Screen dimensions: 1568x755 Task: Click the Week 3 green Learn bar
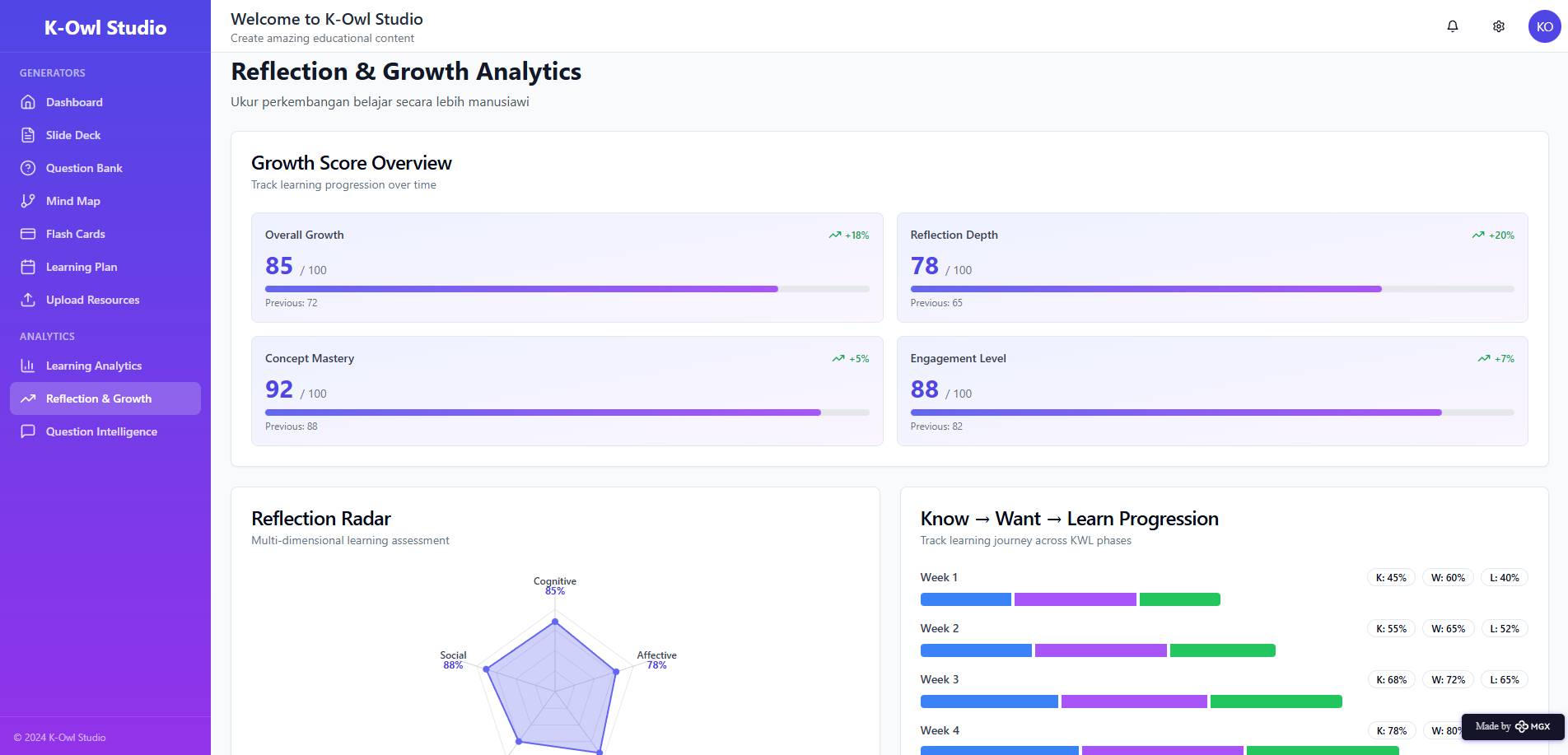click(1276, 701)
